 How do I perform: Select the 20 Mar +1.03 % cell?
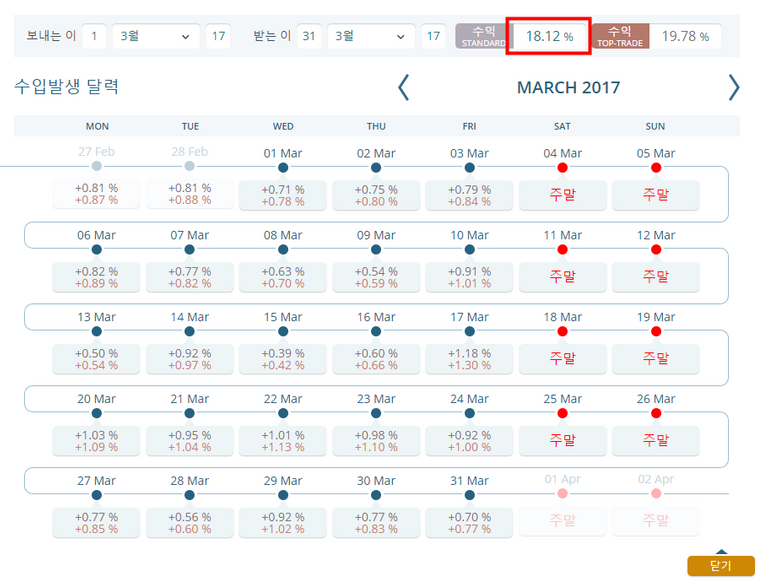click(96, 441)
